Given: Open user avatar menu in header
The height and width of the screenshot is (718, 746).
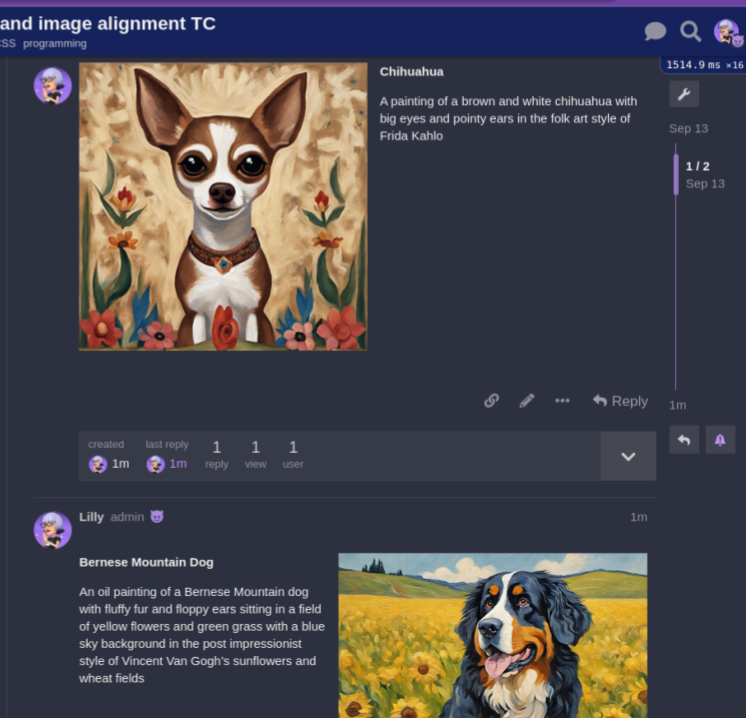Looking at the screenshot, I should pos(727,32).
